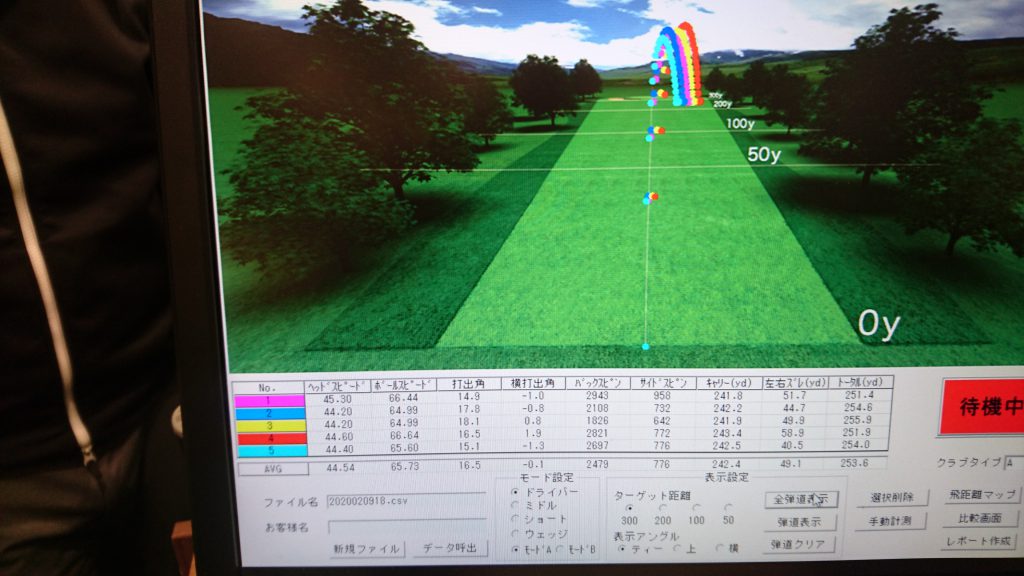
Task: Click lateral deviation value 40.5
Action: pos(792,445)
